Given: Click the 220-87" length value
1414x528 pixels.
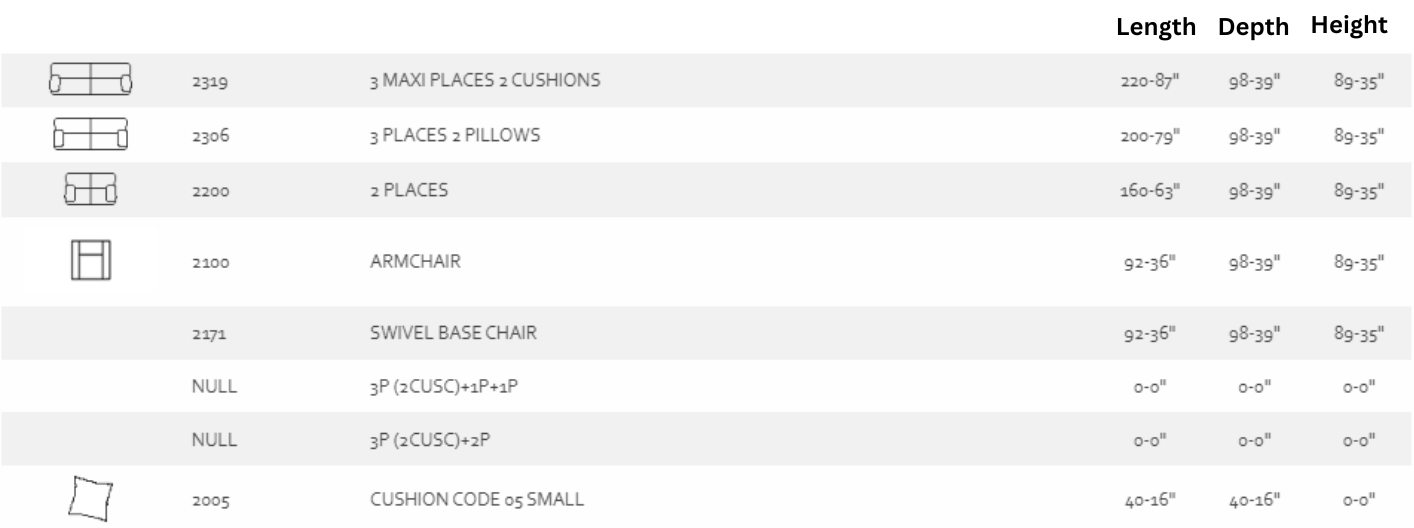Looking at the screenshot, I should pyautogui.click(x=1150, y=82).
